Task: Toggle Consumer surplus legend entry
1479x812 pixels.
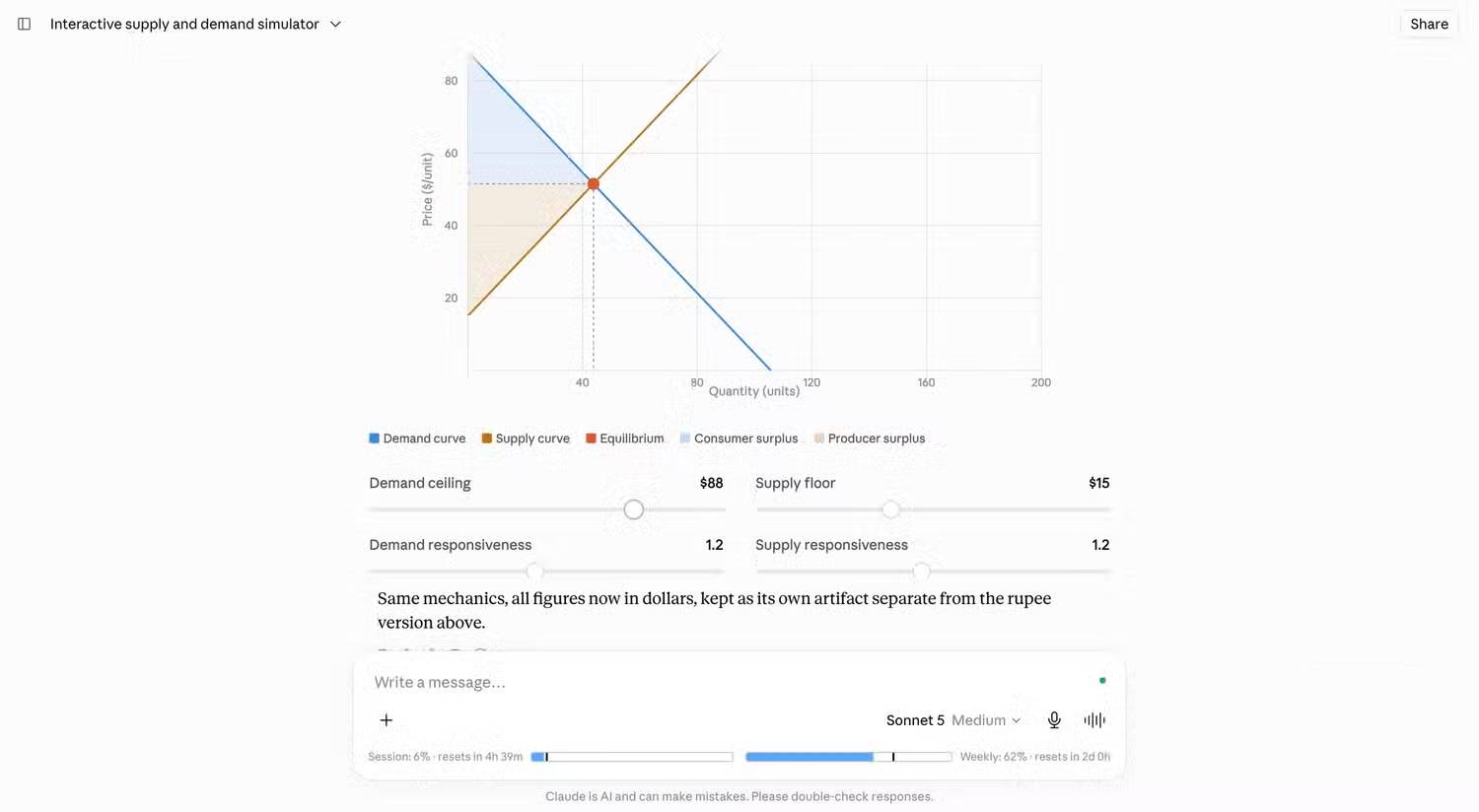Action: (x=739, y=439)
